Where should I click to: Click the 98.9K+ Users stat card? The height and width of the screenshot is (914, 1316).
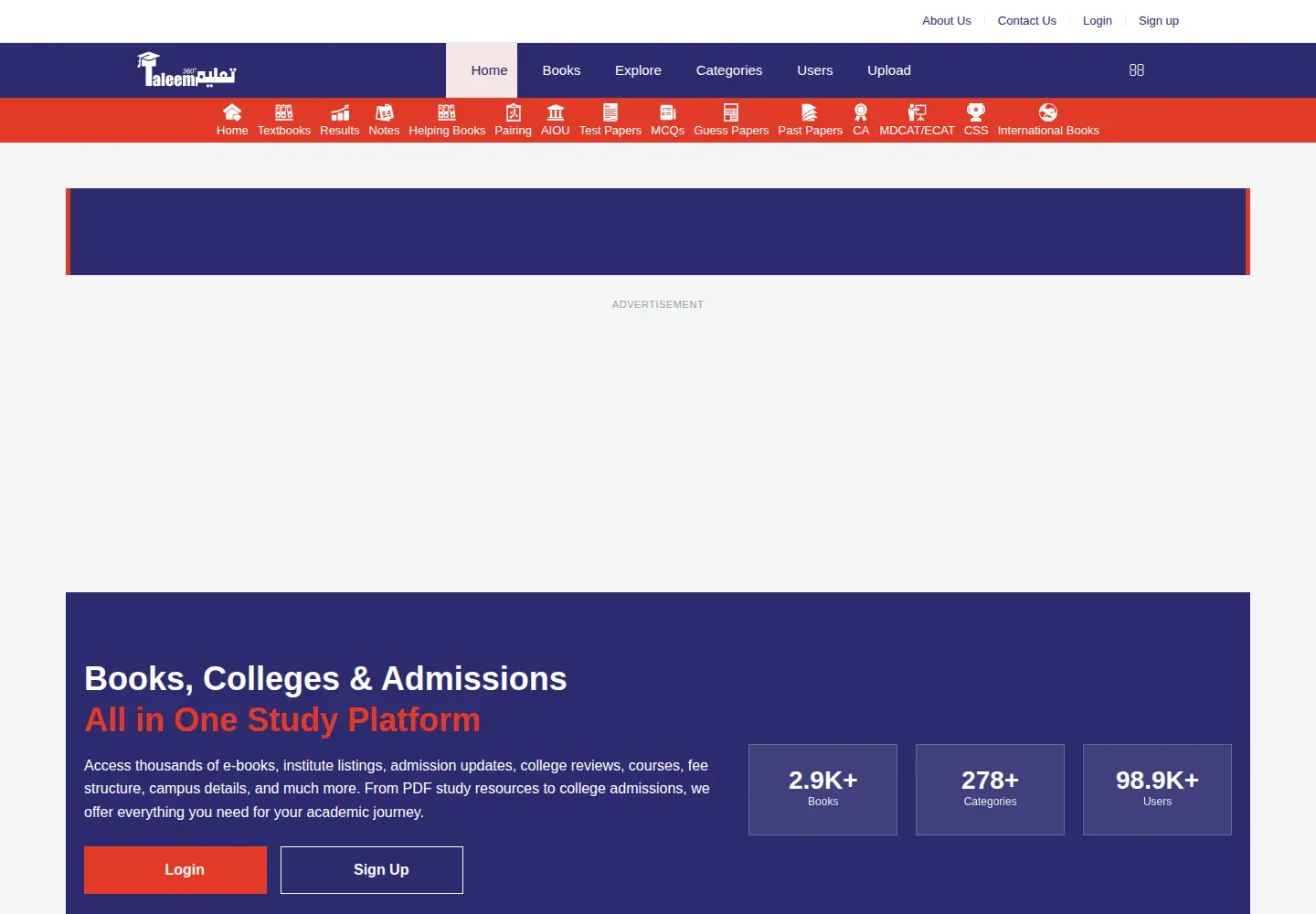coord(1157,790)
